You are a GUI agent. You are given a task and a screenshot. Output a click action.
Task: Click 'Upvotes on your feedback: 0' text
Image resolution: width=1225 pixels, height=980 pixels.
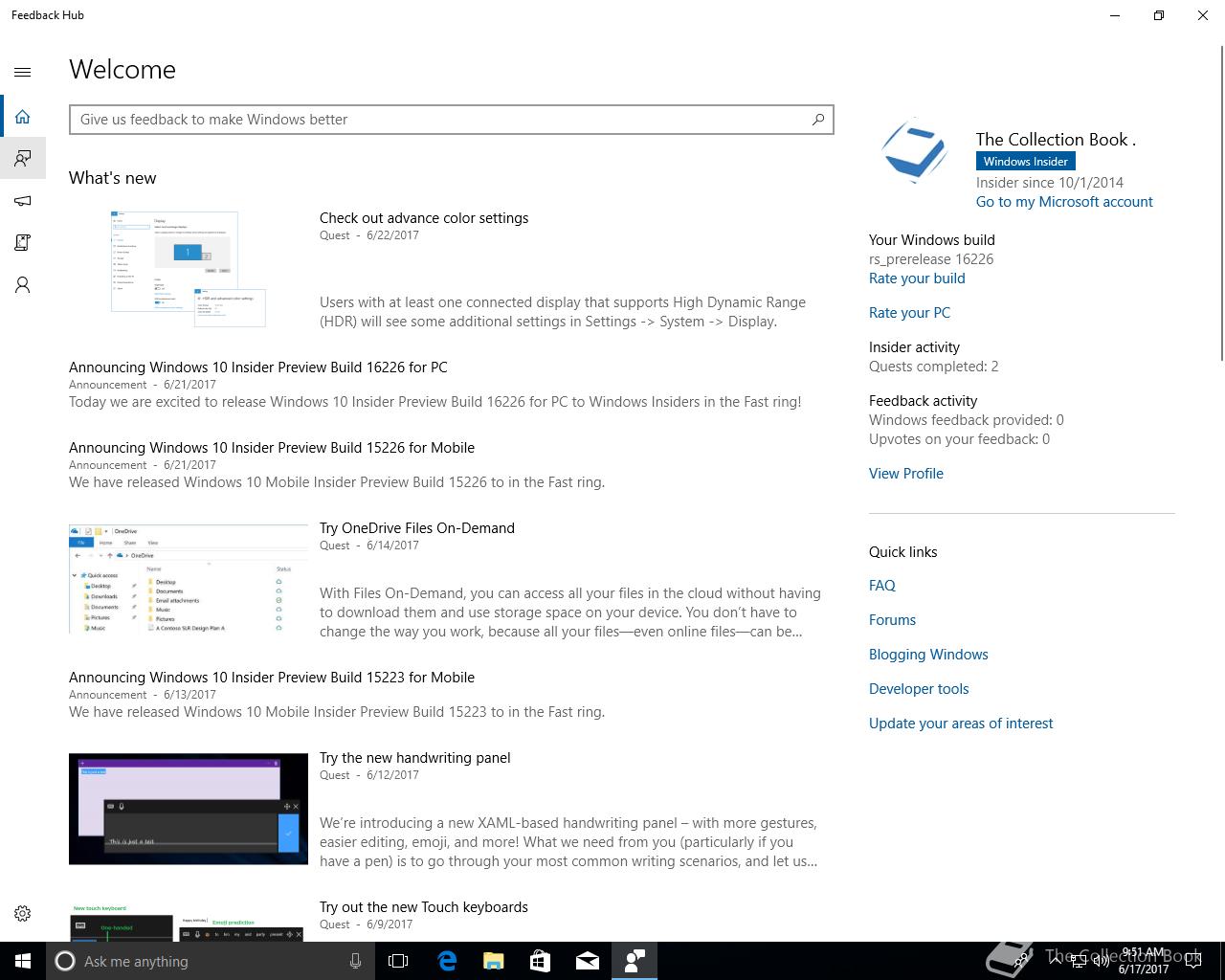point(959,439)
